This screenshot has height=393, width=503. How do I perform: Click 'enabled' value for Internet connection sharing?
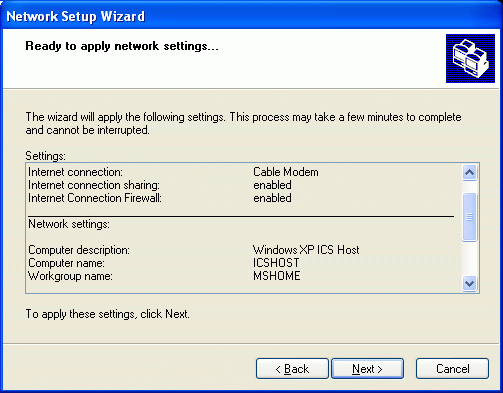pos(272,185)
